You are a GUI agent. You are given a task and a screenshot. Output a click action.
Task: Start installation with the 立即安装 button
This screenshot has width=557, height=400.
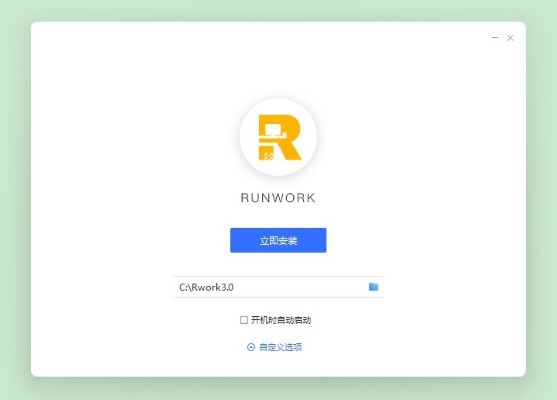coord(278,240)
